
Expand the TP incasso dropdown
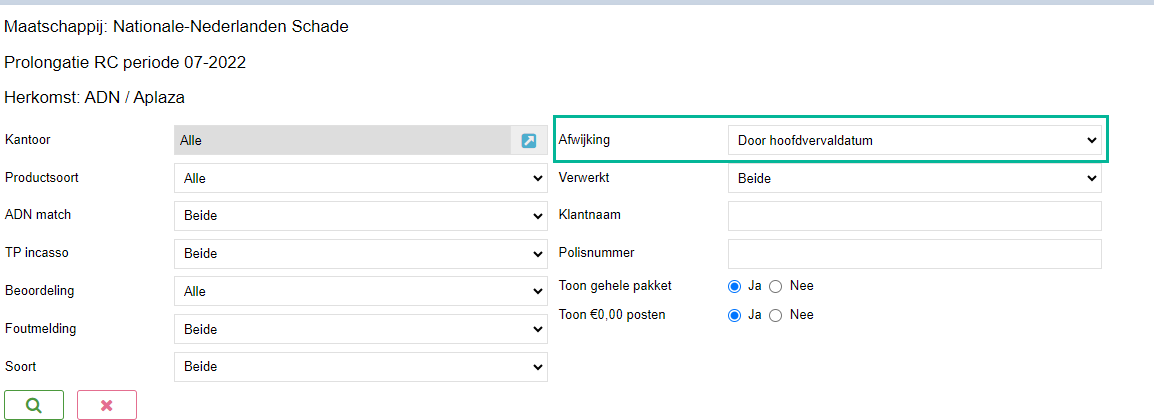(361, 254)
